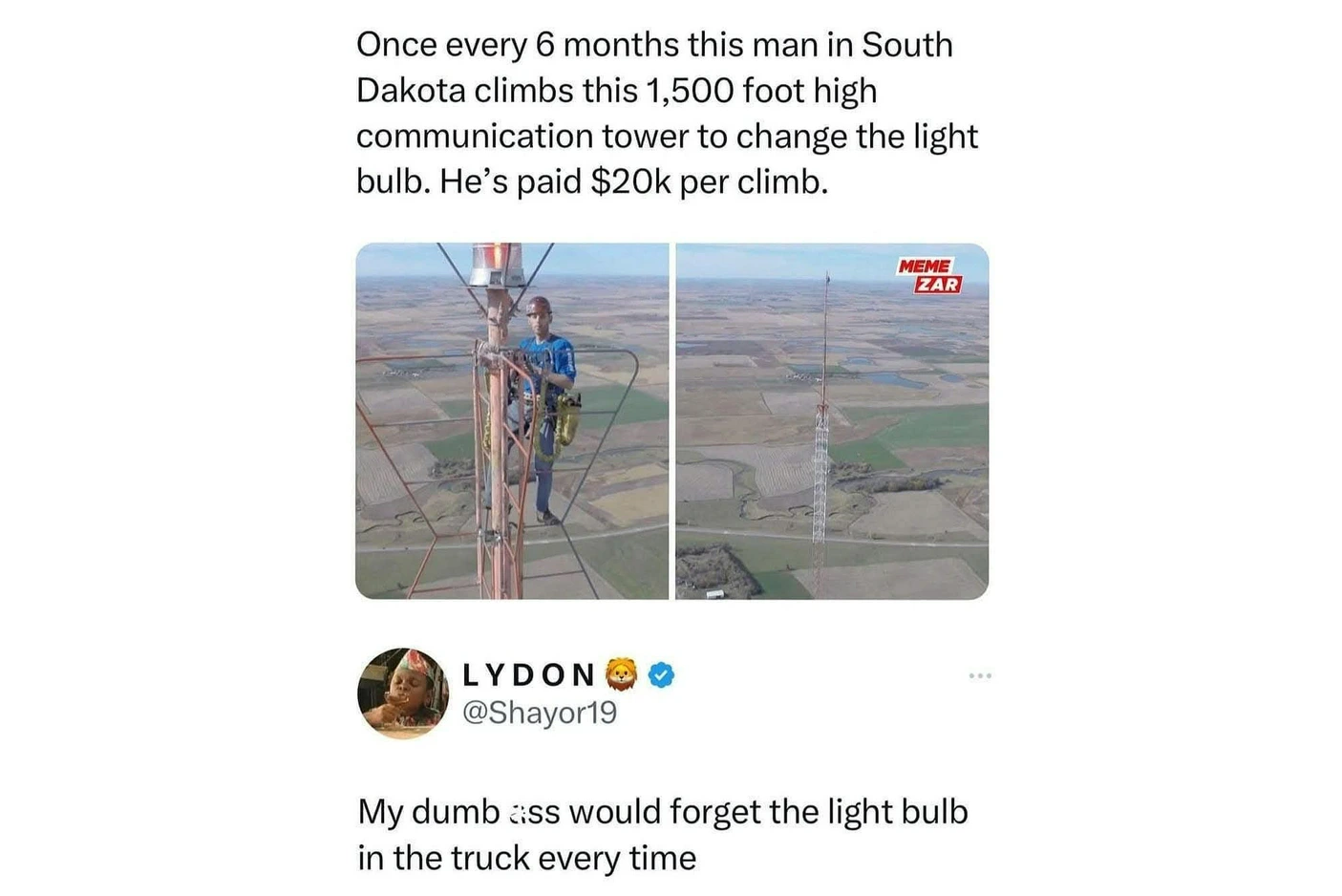
Task: Click the yellow tool bag on the climber's harness
Action: click(566, 417)
